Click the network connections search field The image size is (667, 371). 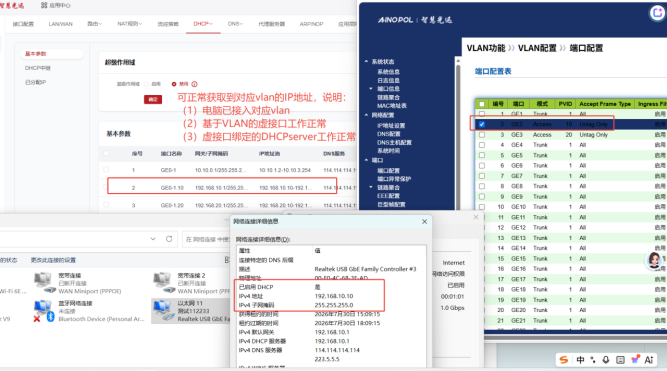206,239
